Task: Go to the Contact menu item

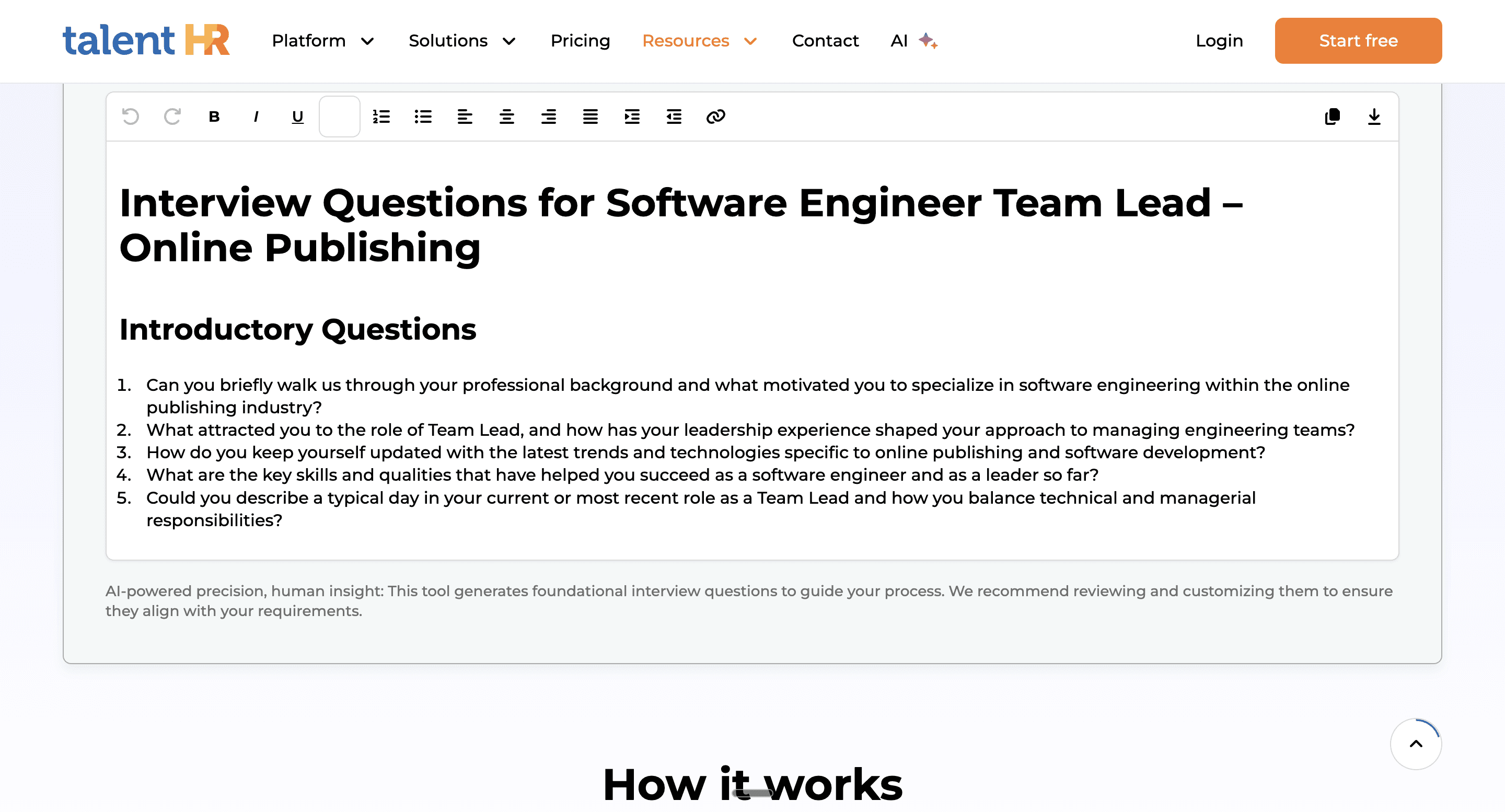Action: tap(825, 40)
